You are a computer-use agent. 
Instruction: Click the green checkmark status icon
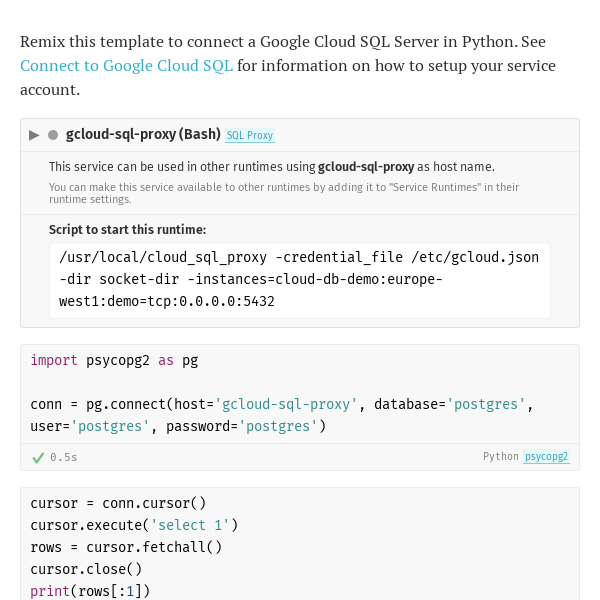[x=38, y=458]
